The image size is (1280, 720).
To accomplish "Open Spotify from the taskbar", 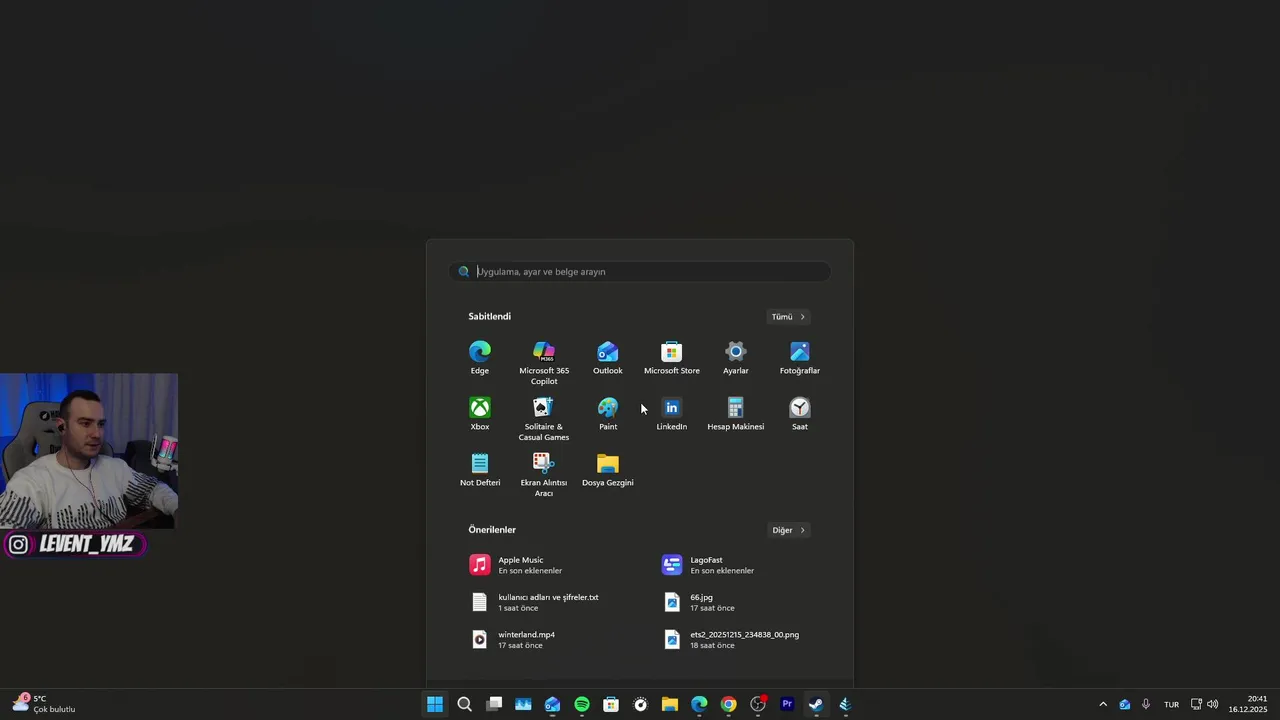I will click(582, 704).
